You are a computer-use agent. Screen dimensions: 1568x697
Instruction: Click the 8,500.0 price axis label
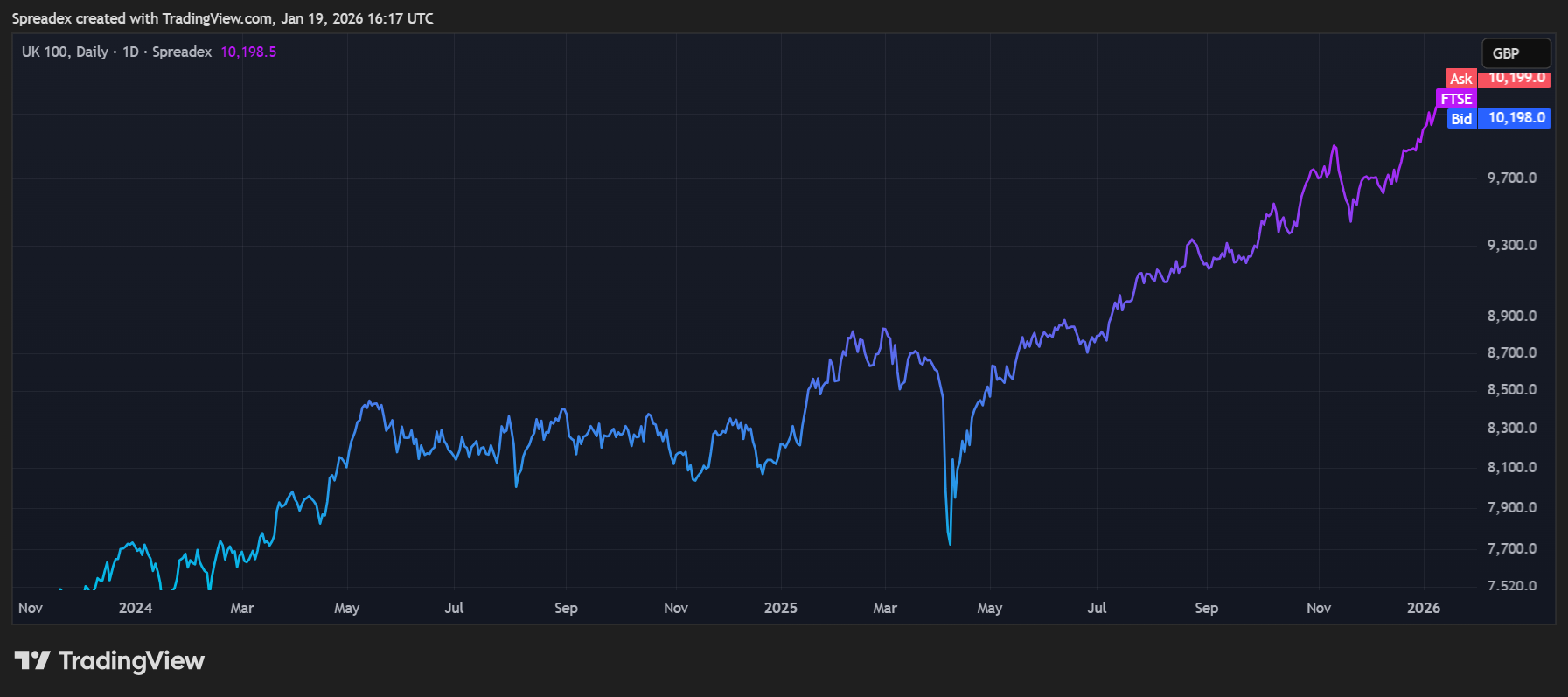(1512, 389)
